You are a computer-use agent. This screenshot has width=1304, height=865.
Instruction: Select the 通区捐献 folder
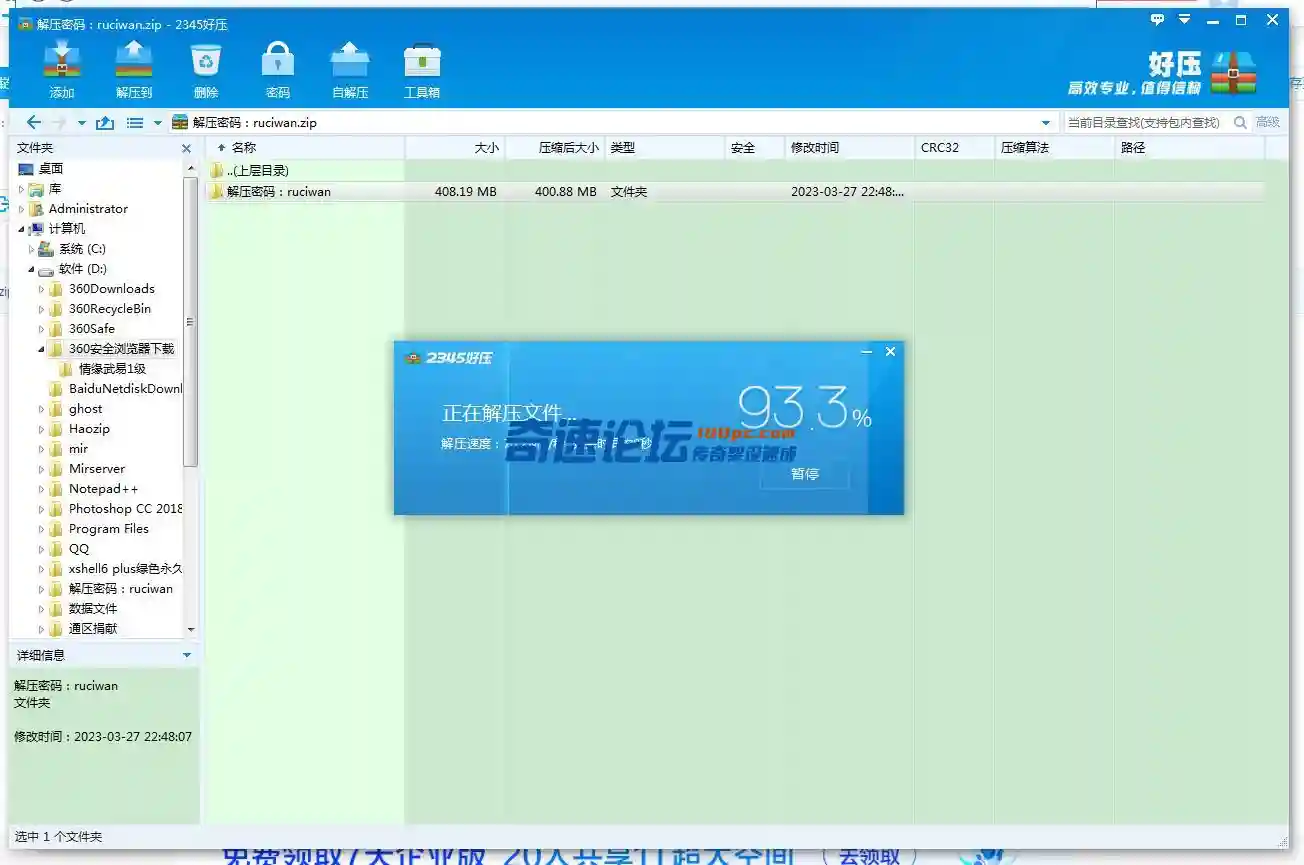click(x=93, y=628)
